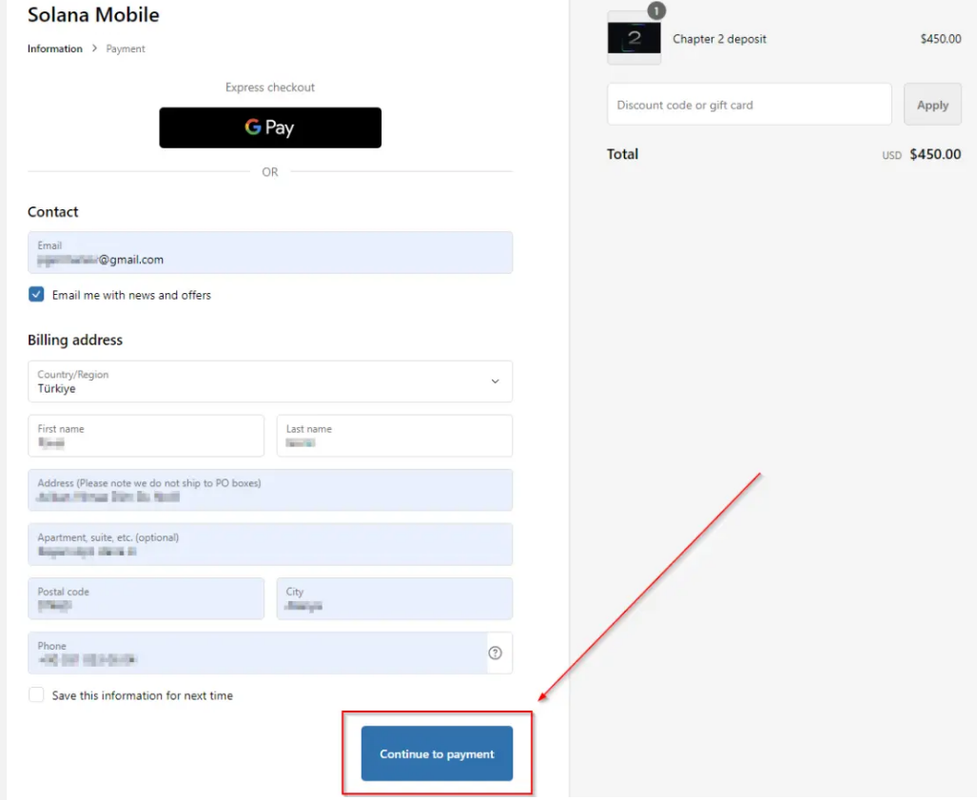Click the item quantity badge on the product
This screenshot has height=800, width=977.
(656, 11)
